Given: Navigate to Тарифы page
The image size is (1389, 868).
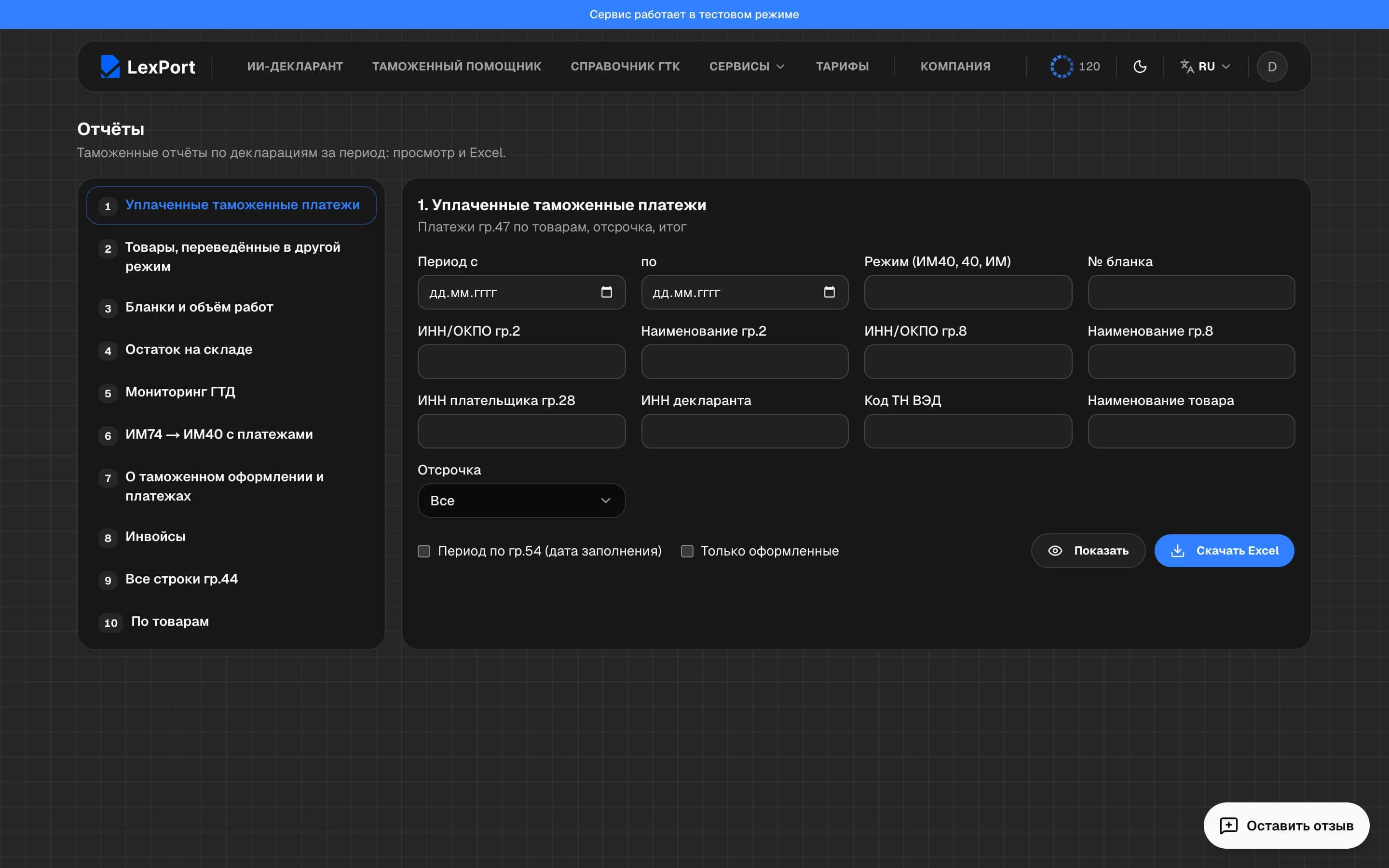Looking at the screenshot, I should pyautogui.click(x=842, y=67).
